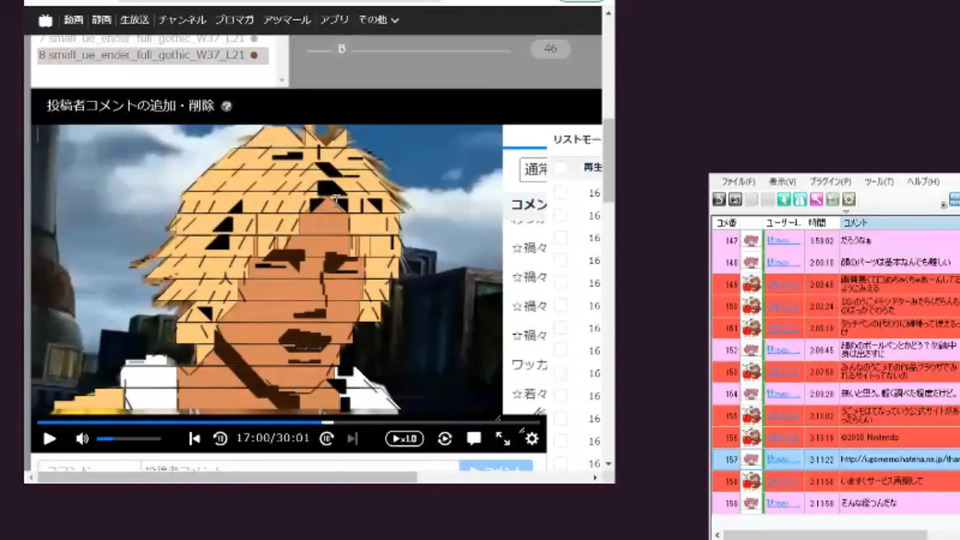Click the blue icon at viewer toolbar's right edge

[954, 199]
